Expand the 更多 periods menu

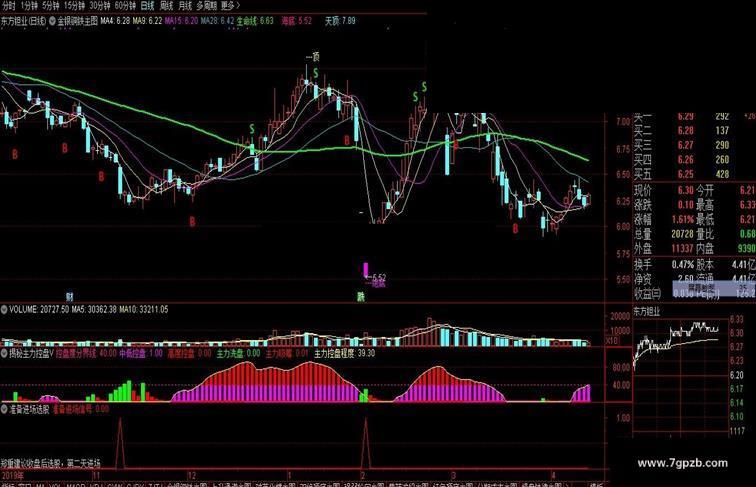pos(230,6)
